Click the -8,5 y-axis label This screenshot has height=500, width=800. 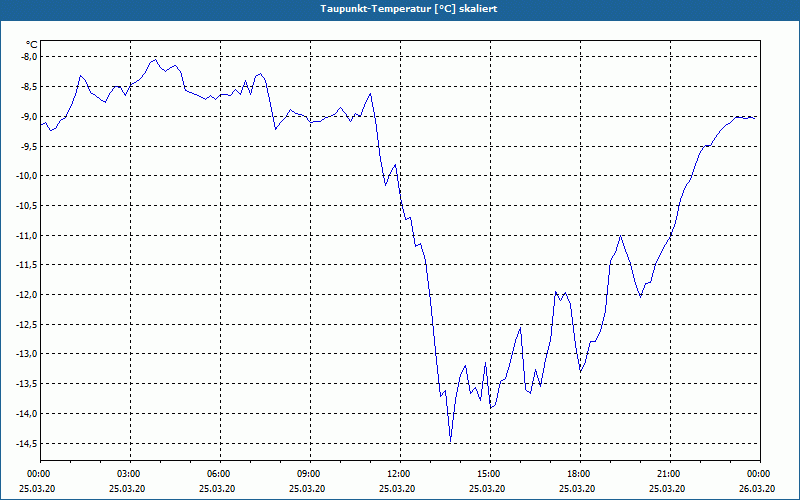[28, 87]
